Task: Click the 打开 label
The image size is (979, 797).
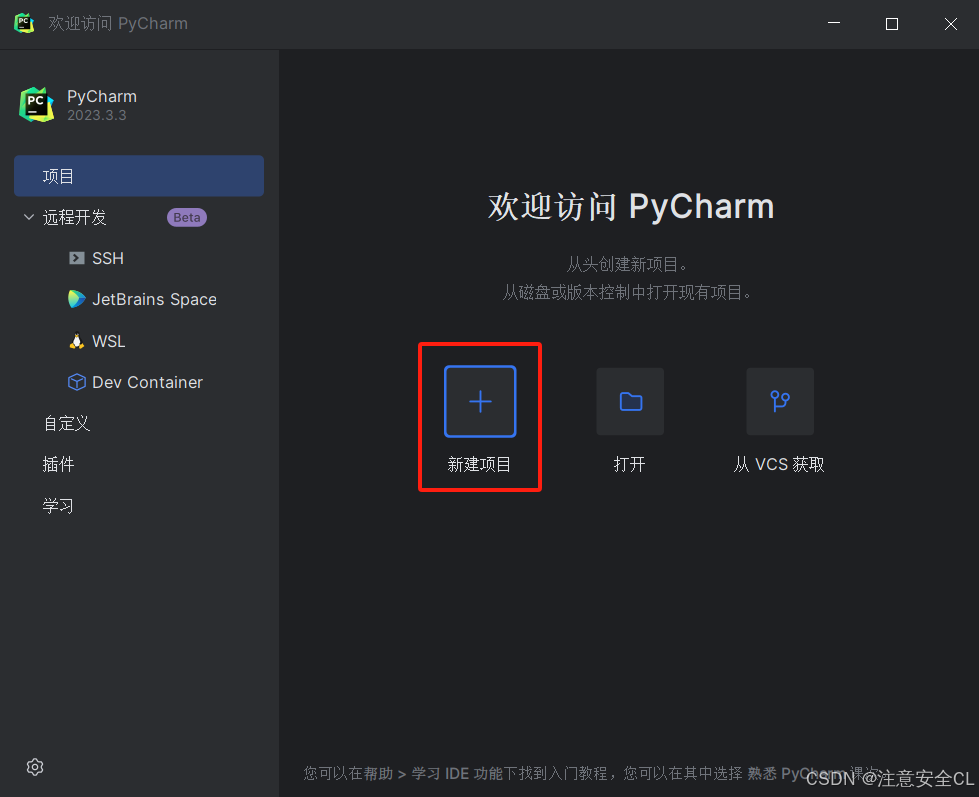Action: [x=629, y=464]
